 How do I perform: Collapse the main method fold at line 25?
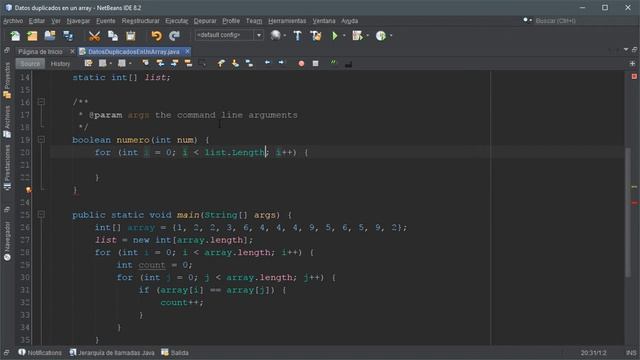tap(41, 214)
